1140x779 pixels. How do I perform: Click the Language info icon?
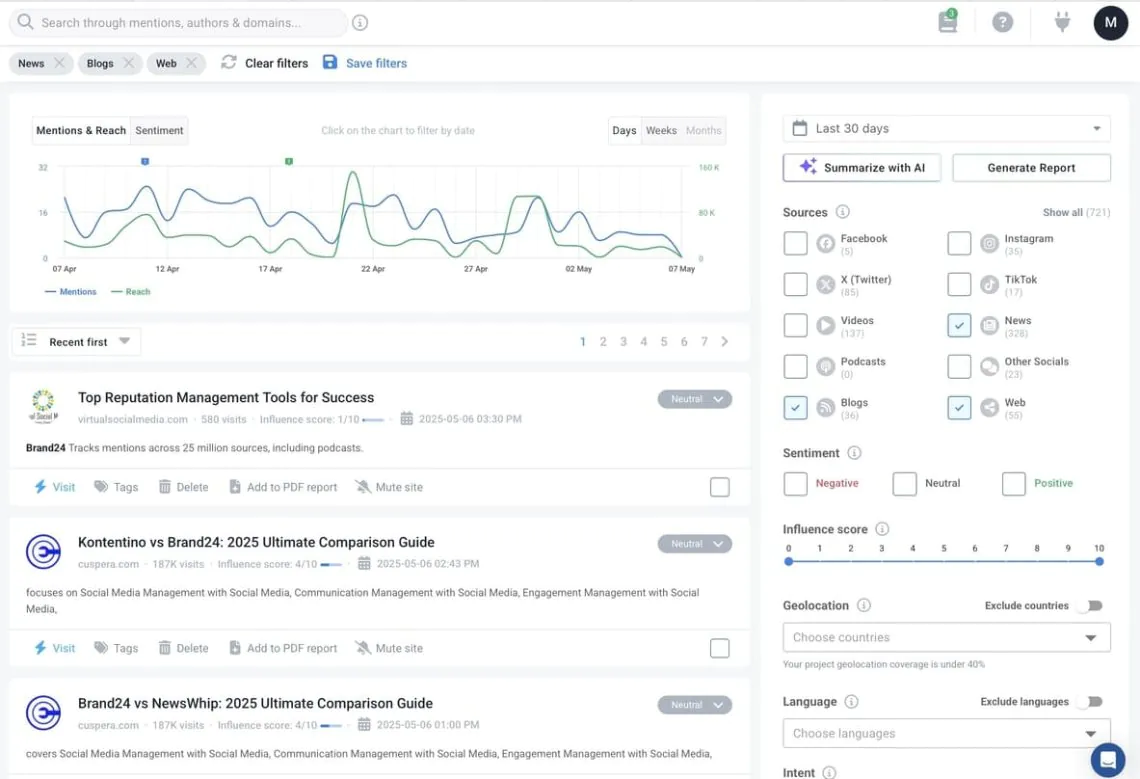tap(851, 701)
